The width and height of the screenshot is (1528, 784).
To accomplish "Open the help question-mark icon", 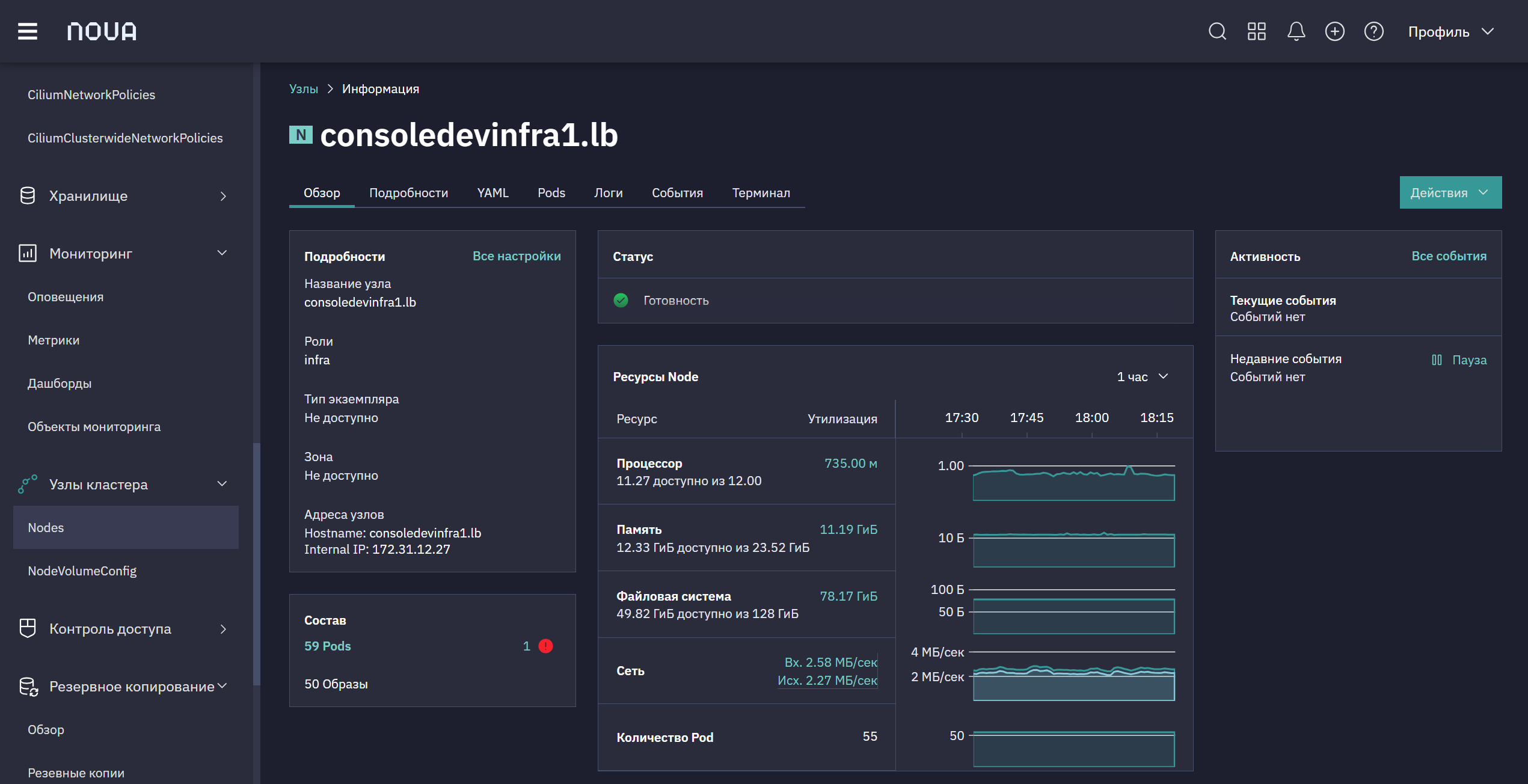I will [x=1374, y=31].
